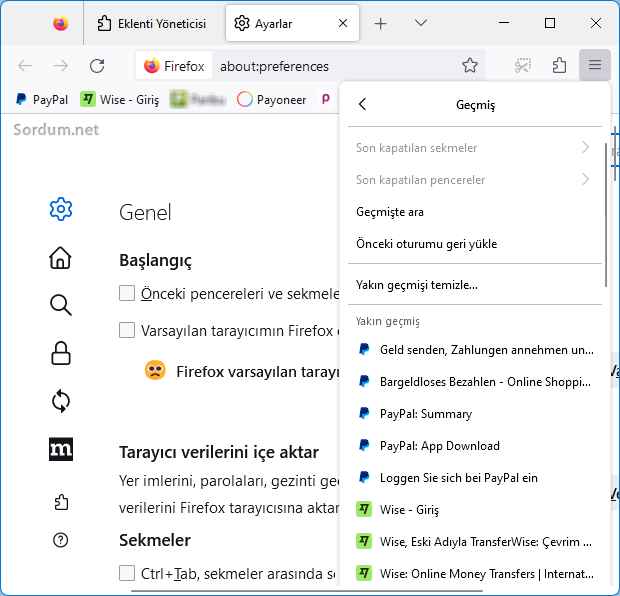Open Firefox Support question mark icon
Viewport: 620px width, 596px height.
pos(60,540)
